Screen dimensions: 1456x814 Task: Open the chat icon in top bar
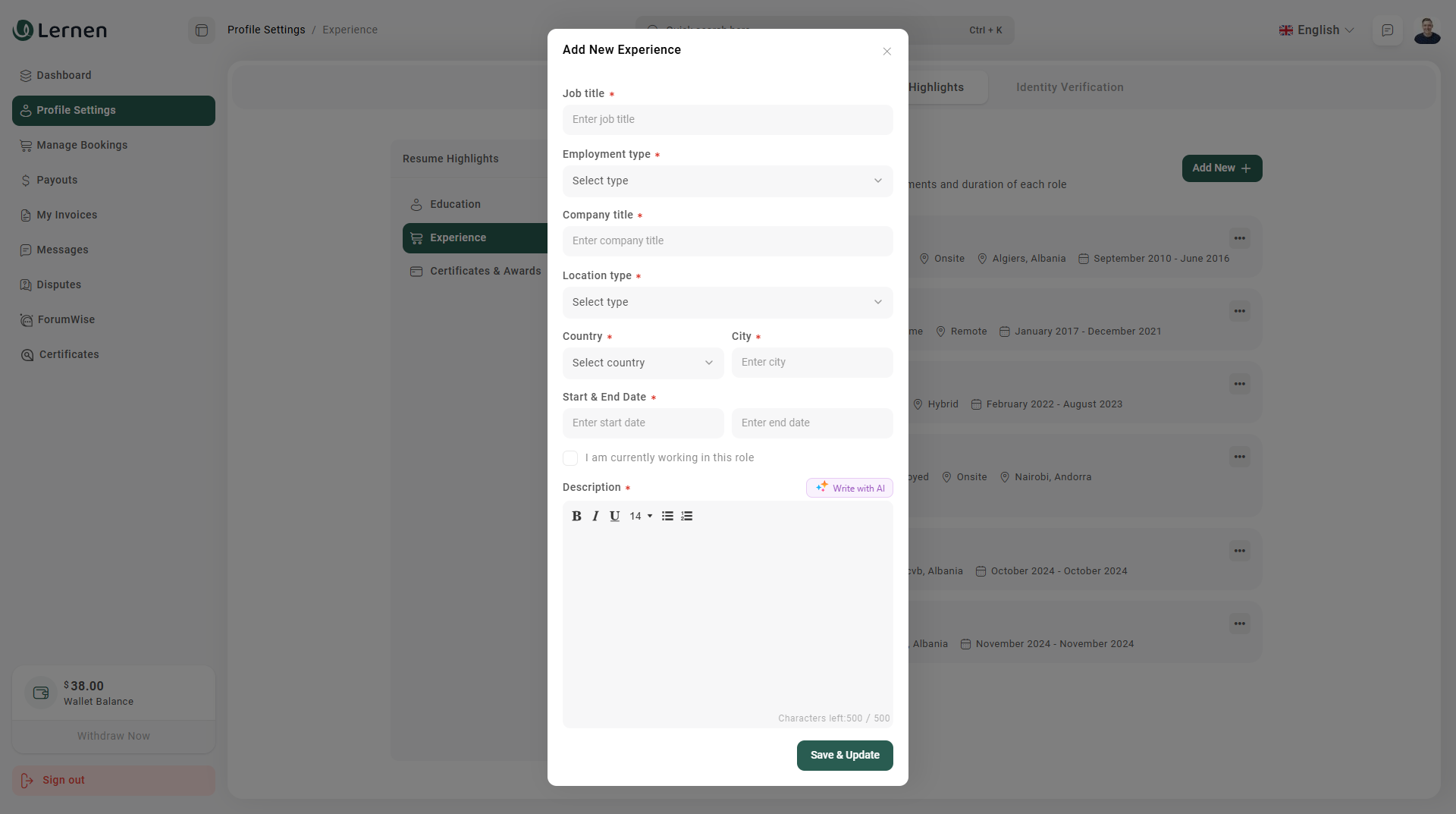1387,30
